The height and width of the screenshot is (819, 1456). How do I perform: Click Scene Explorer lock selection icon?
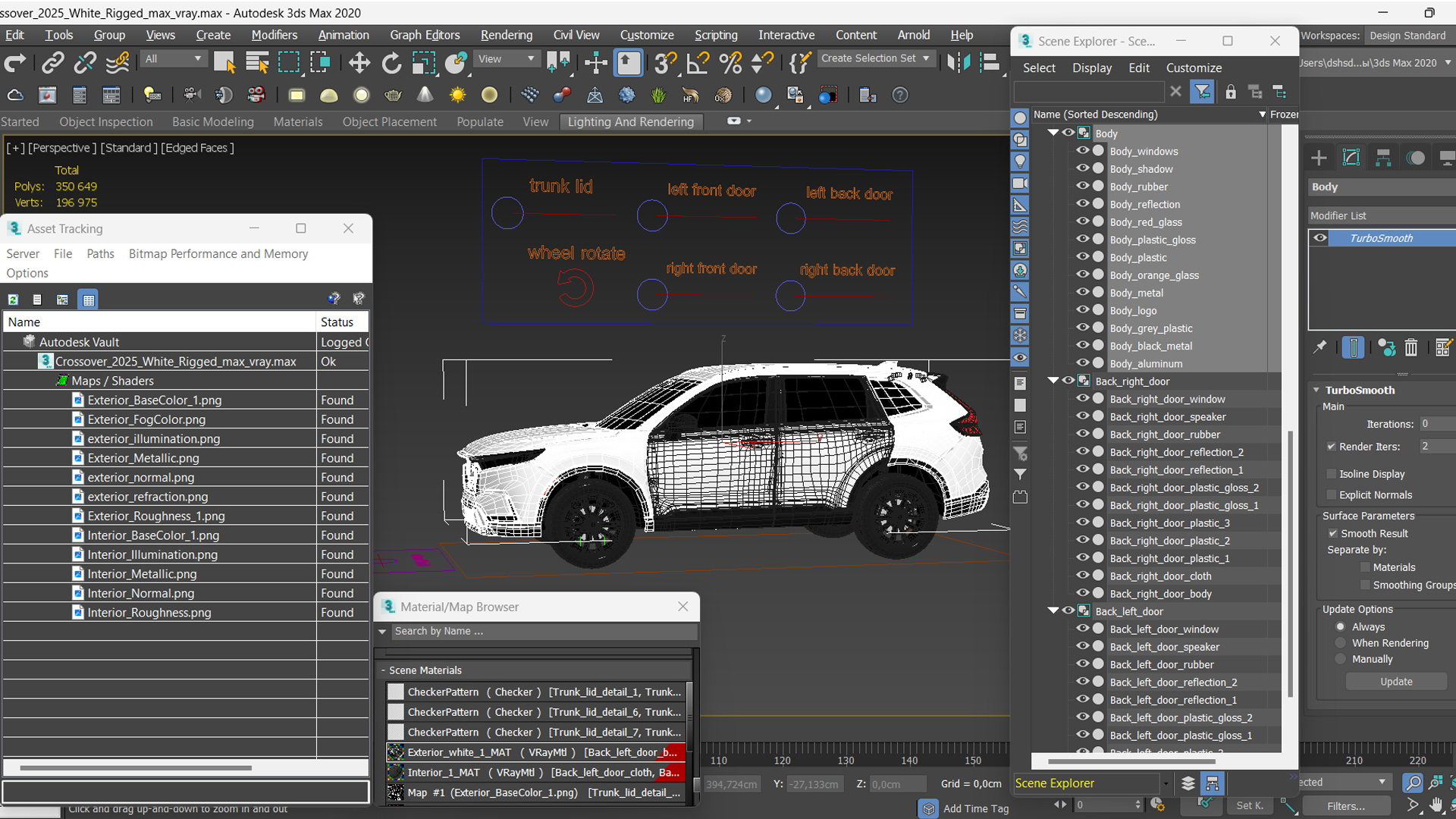(x=1230, y=92)
